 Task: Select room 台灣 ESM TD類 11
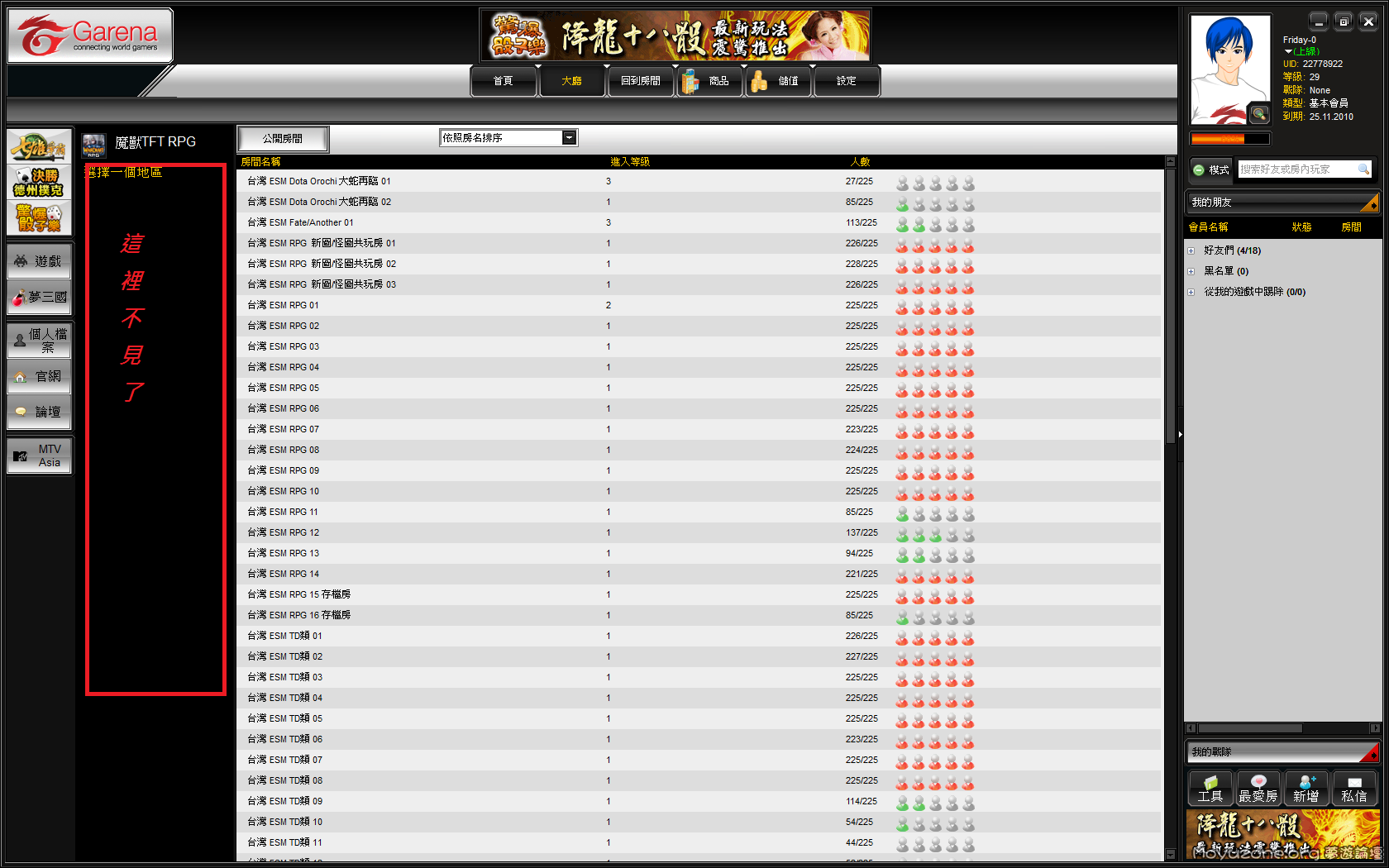tap(699, 842)
